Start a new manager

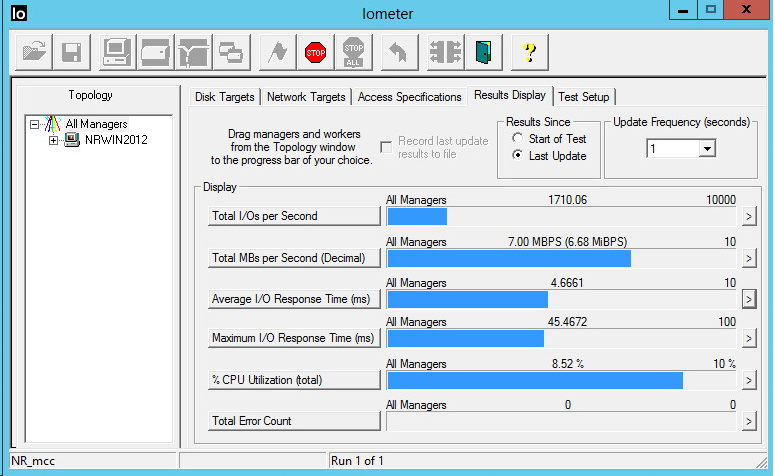(117, 52)
